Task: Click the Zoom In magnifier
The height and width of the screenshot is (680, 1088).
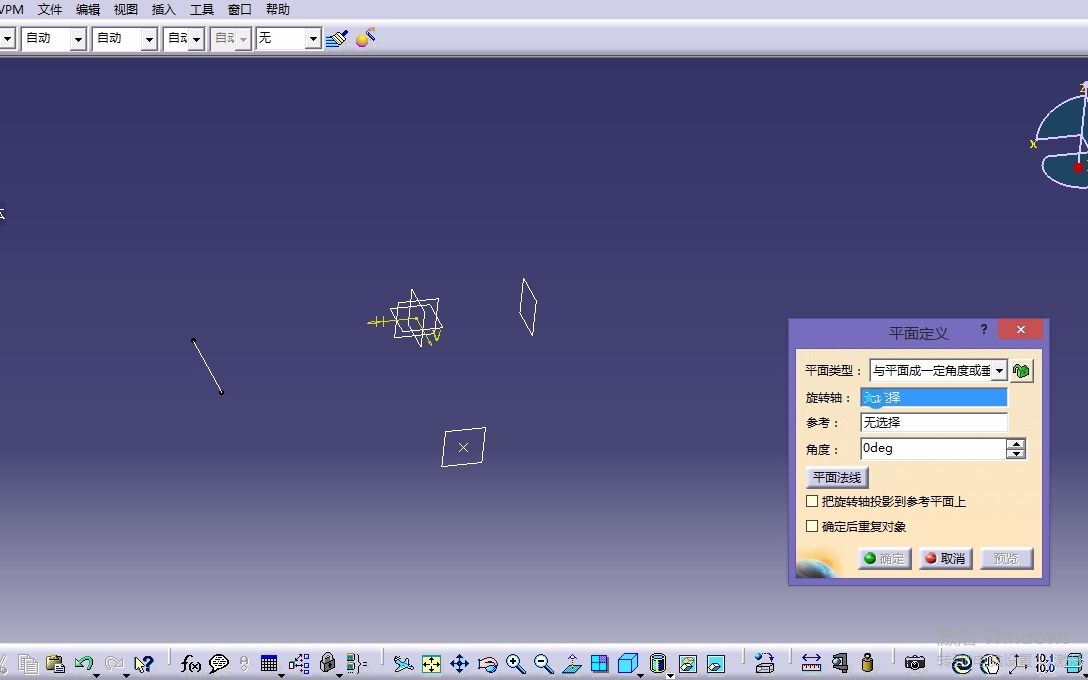Action: click(516, 664)
